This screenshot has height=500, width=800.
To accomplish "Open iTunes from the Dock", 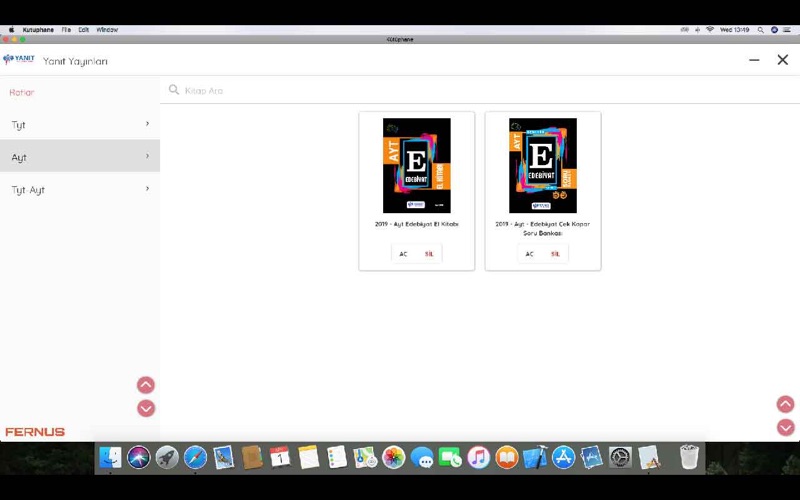I will [479, 457].
